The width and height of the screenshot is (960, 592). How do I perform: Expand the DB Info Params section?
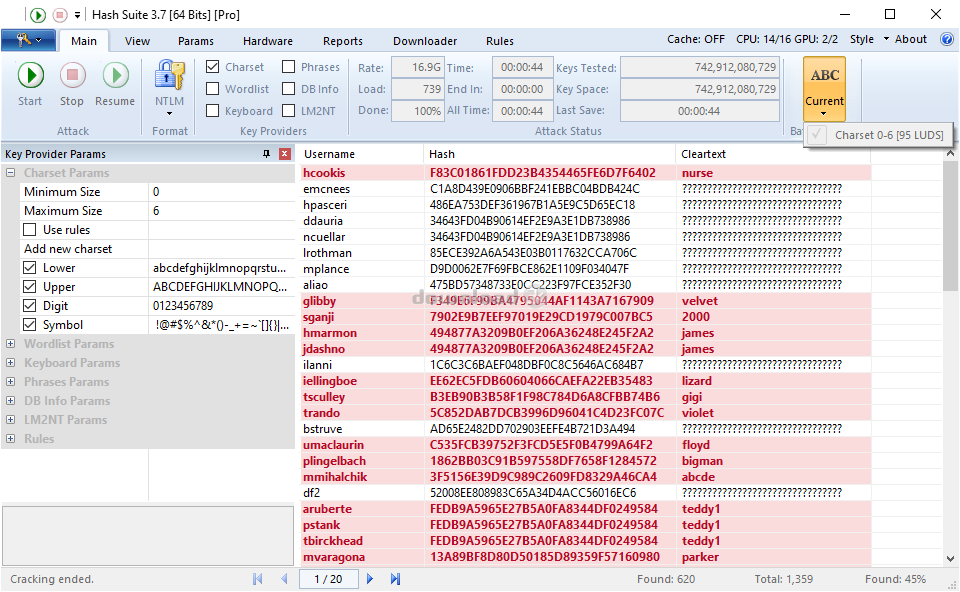10,400
